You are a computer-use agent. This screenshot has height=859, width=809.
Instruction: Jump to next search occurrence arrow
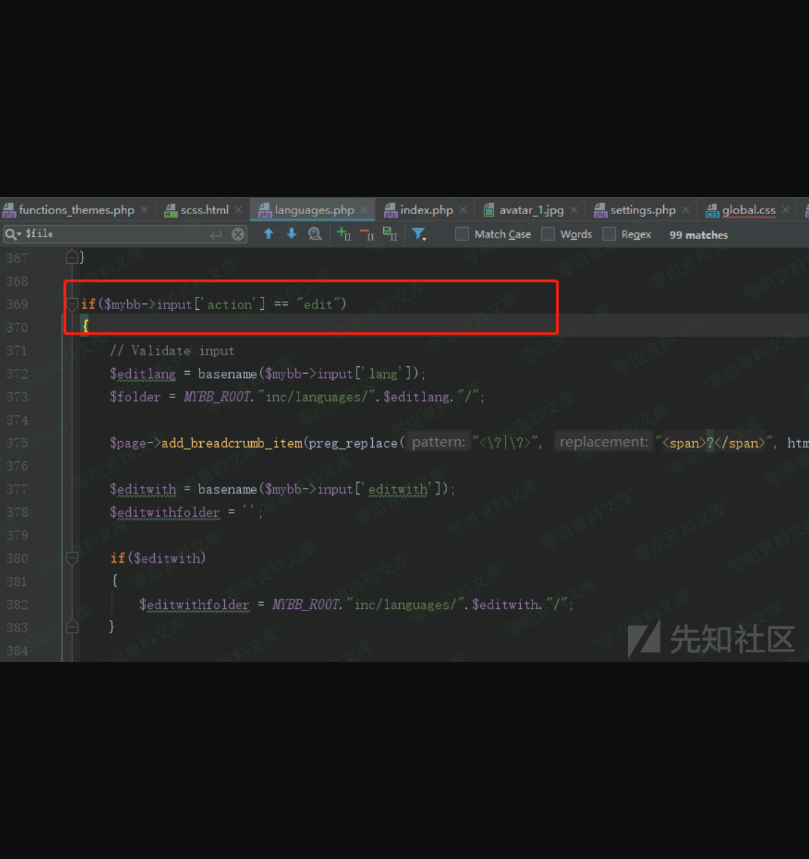[291, 234]
